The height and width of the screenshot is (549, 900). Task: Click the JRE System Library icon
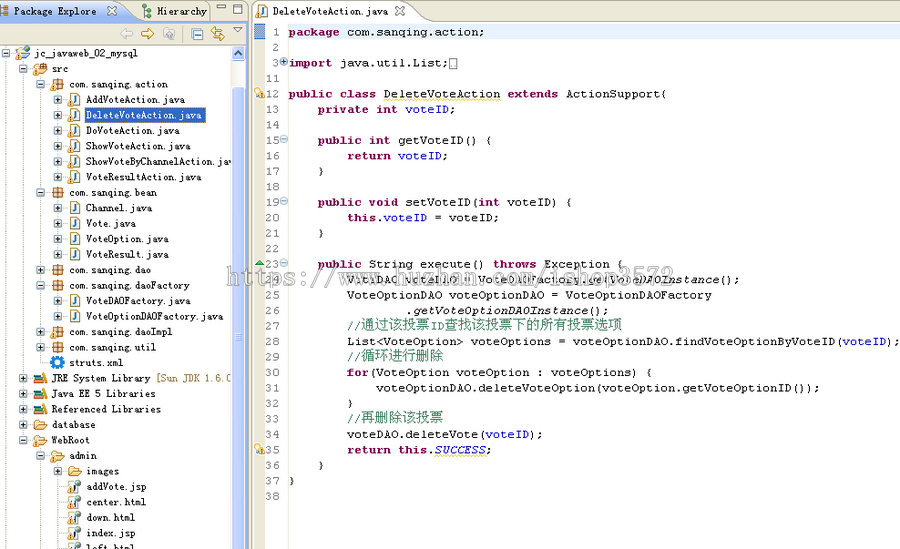[x=40, y=378]
